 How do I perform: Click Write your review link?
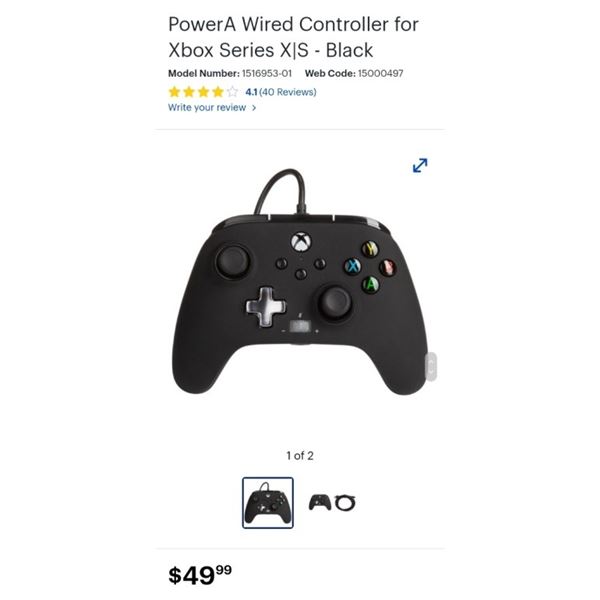click(x=207, y=108)
